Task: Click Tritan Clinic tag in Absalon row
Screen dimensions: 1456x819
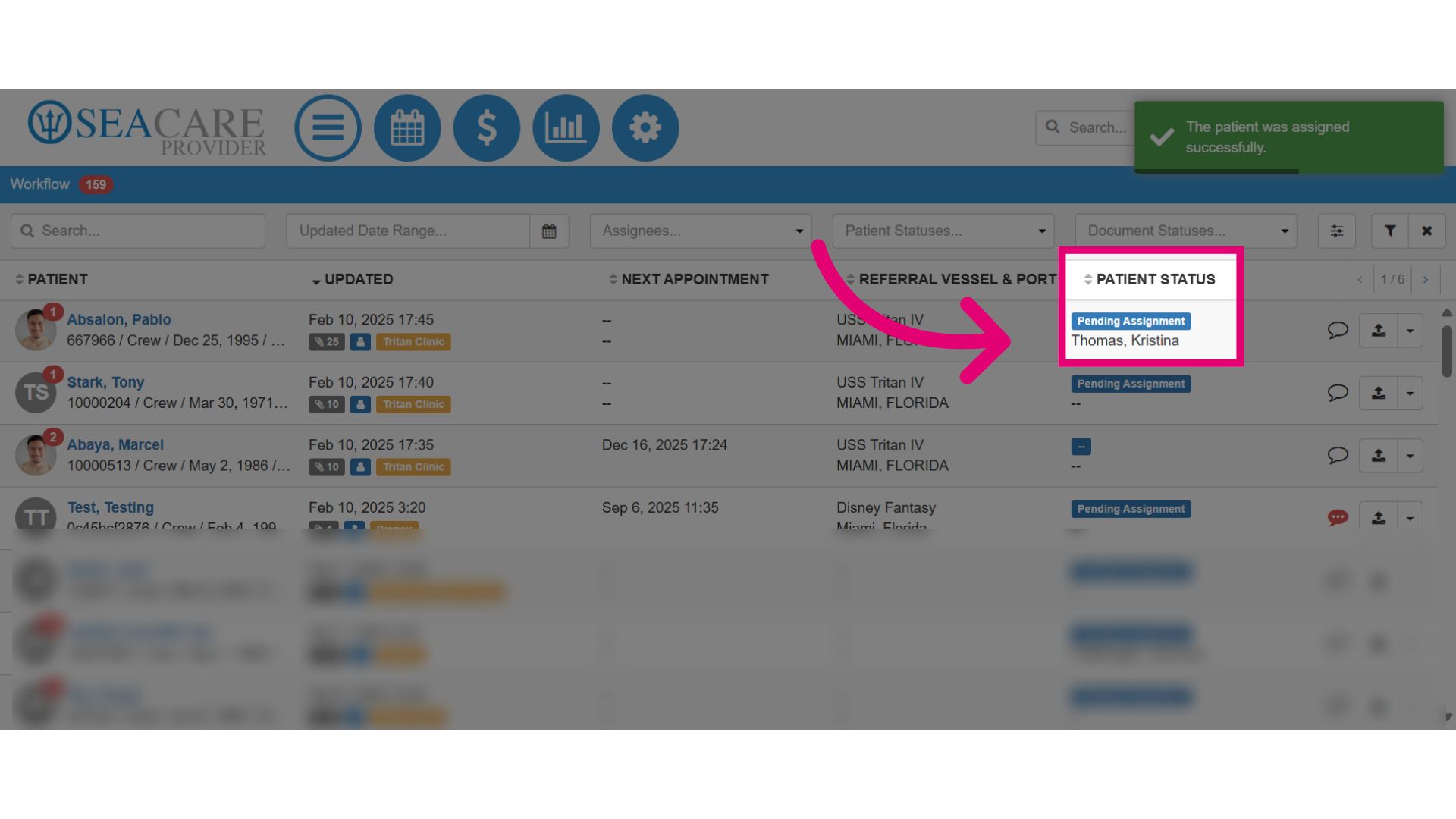Action: pos(413,342)
